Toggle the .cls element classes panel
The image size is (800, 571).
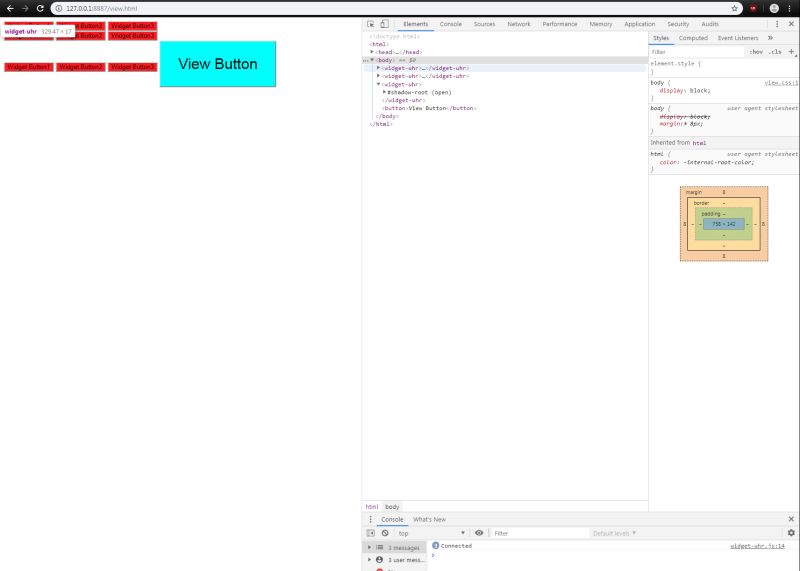point(776,52)
